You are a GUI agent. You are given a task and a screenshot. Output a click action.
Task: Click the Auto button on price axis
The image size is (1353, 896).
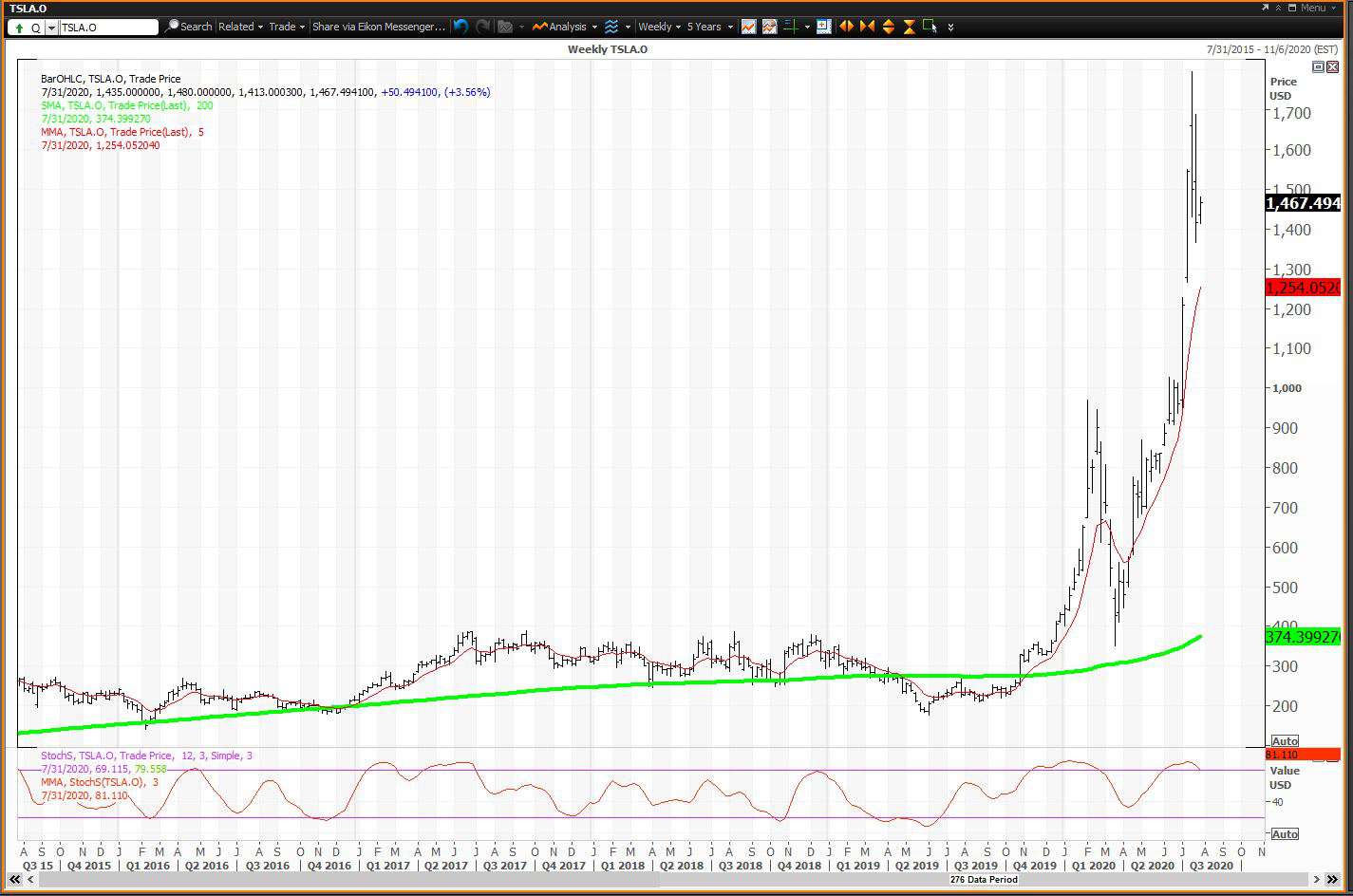point(1285,741)
